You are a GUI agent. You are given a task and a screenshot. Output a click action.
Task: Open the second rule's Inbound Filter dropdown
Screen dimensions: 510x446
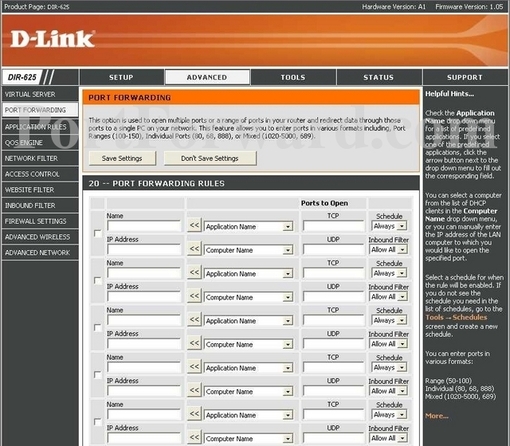[389, 297]
